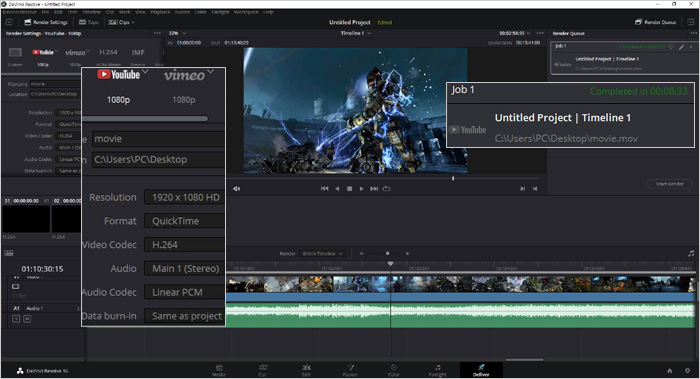
Task: Expand the top-right panel toggle icon
Action: click(690, 22)
